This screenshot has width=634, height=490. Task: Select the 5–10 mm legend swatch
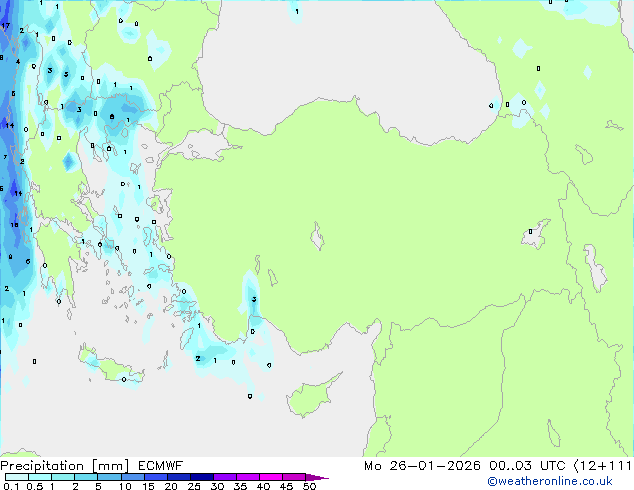109,477
